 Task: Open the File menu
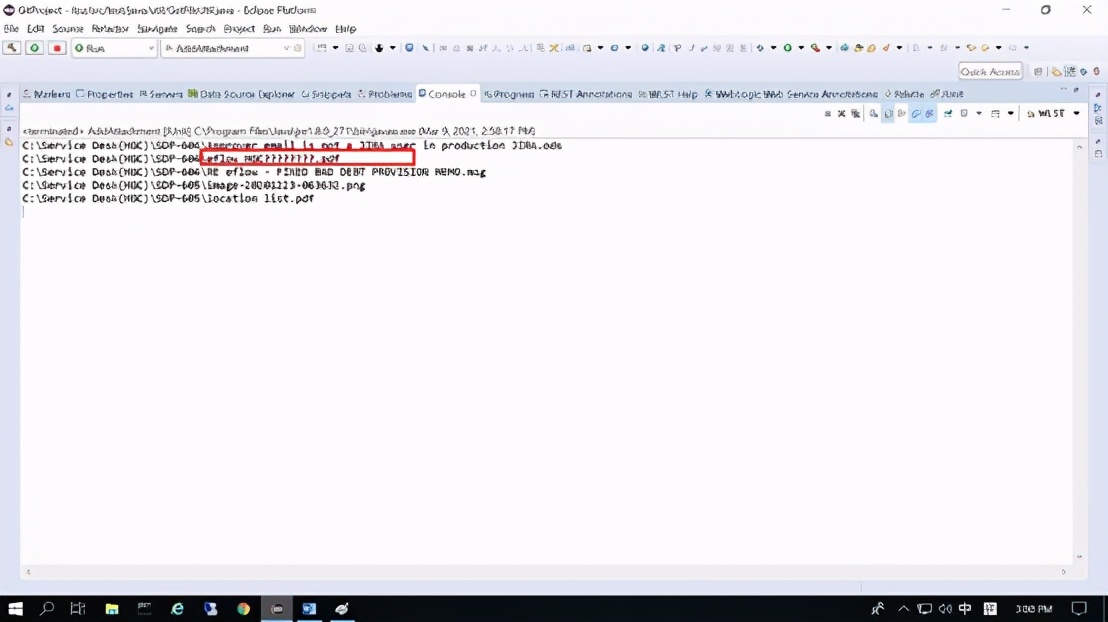(x=11, y=29)
